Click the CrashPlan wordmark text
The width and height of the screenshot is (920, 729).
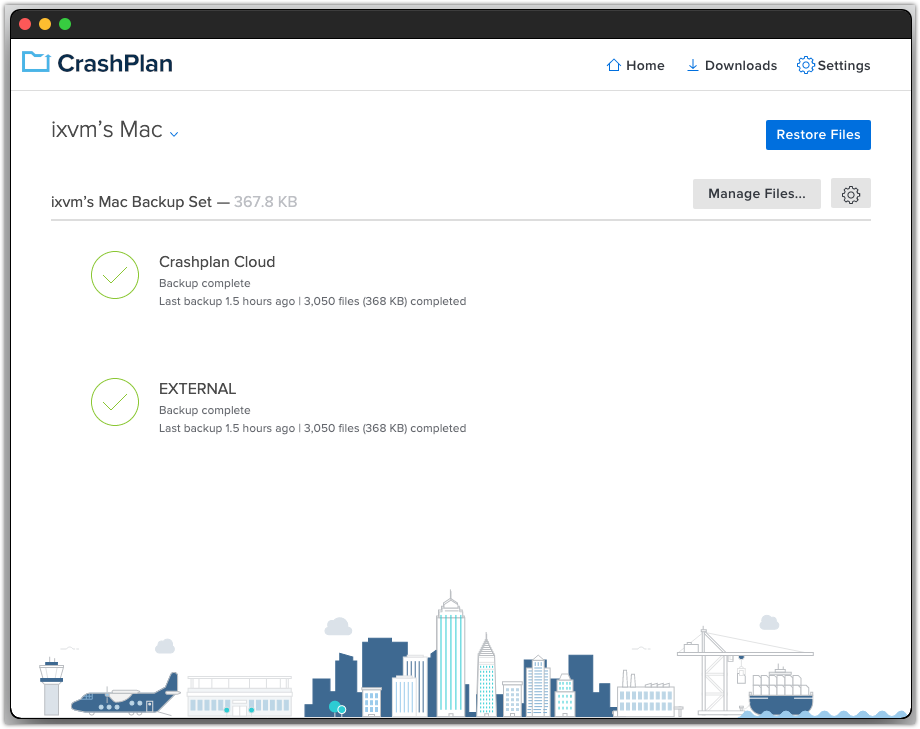[x=115, y=63]
